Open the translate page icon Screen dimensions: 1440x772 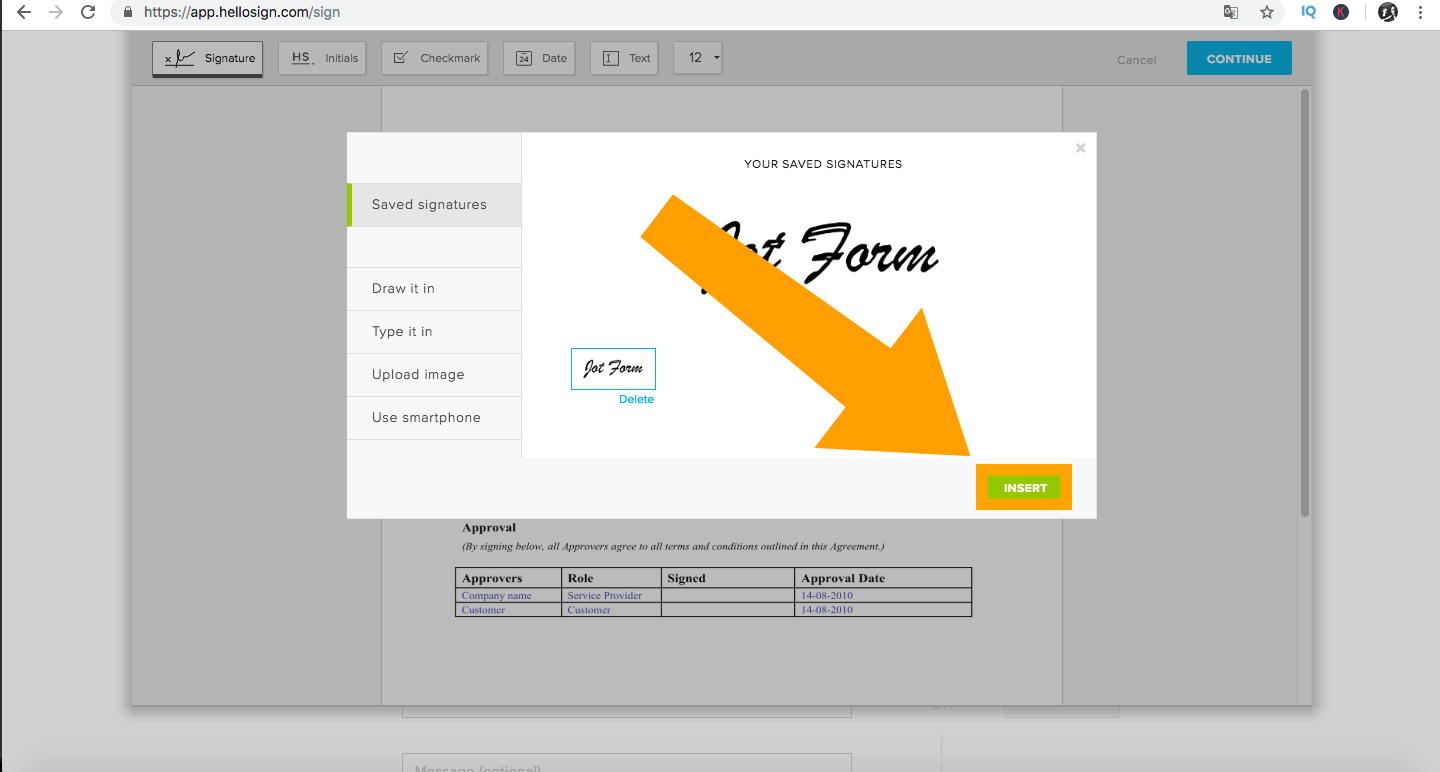click(x=1231, y=12)
